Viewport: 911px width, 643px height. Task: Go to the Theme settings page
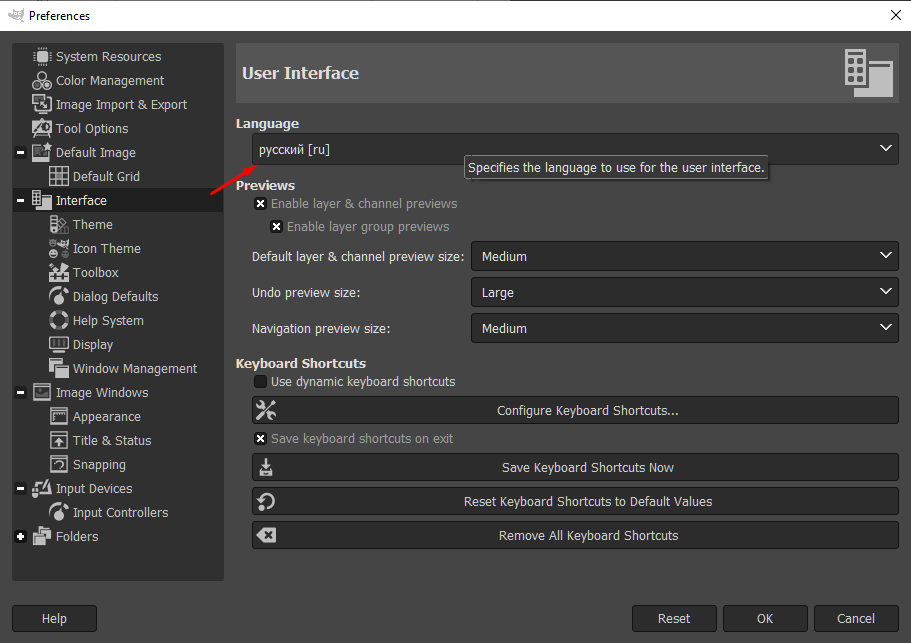point(92,224)
